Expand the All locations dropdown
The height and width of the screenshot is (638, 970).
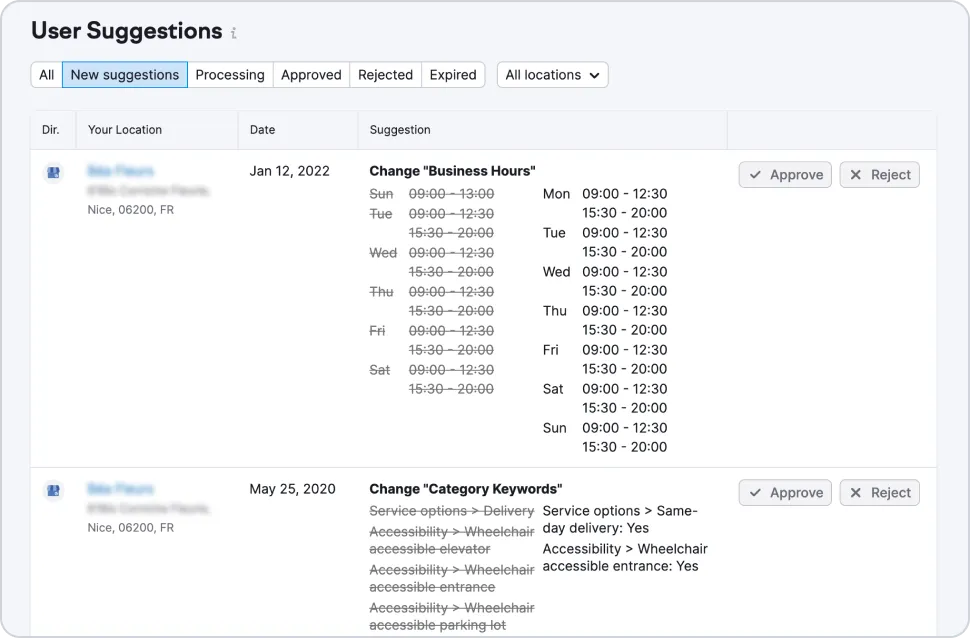point(552,75)
